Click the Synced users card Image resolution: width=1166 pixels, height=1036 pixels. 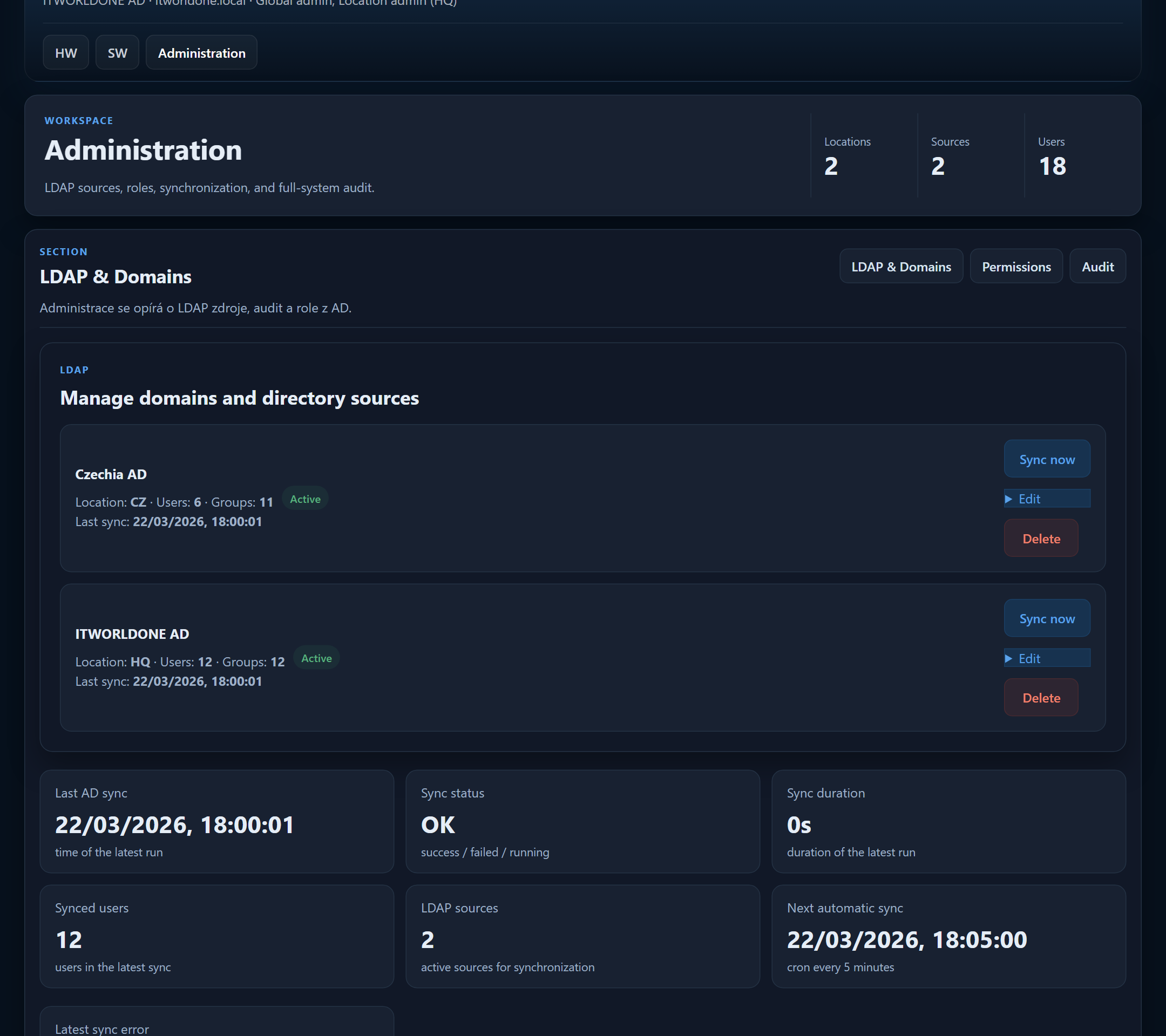(x=217, y=936)
